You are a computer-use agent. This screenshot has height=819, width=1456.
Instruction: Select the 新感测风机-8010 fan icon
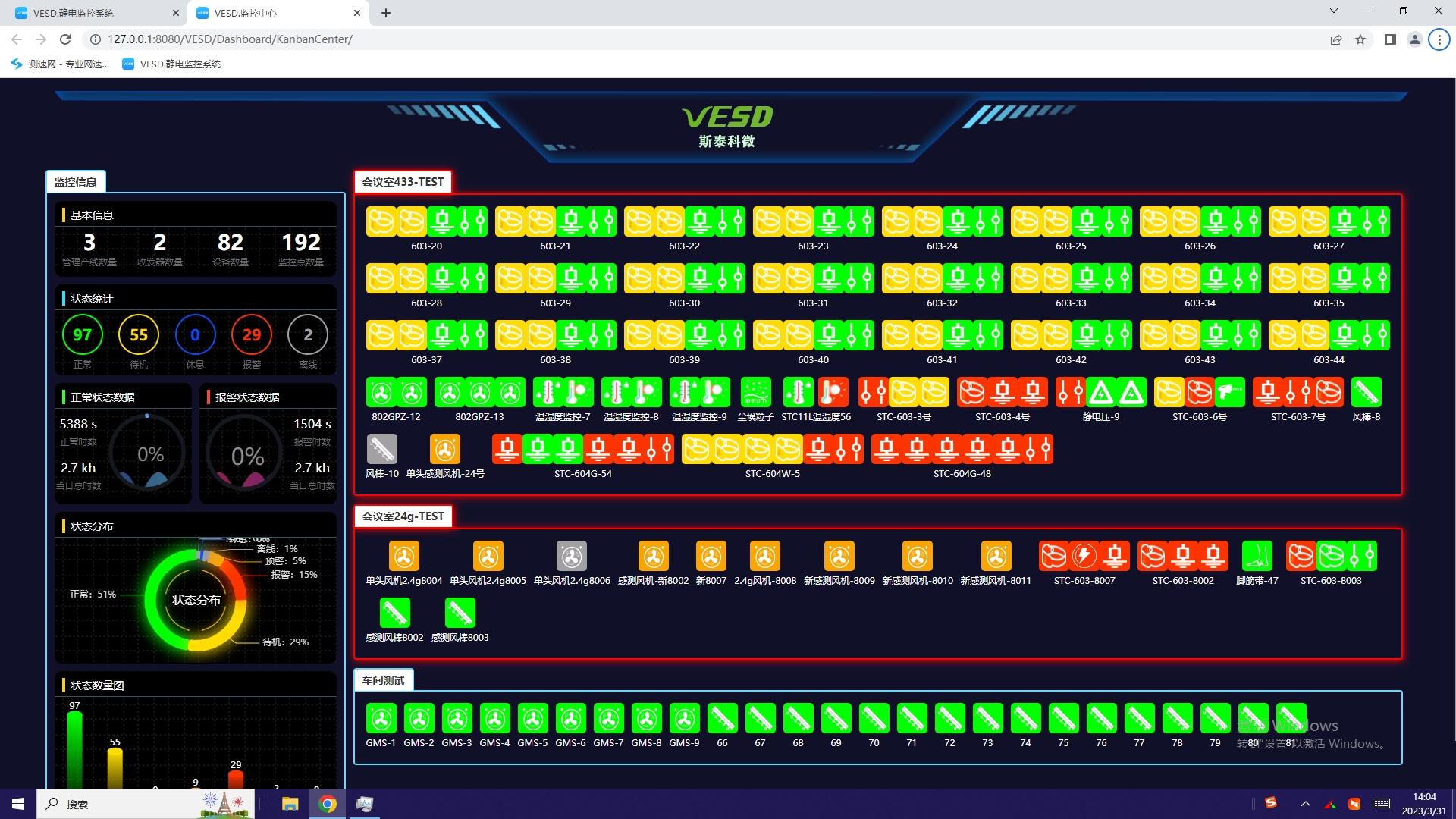coord(918,557)
